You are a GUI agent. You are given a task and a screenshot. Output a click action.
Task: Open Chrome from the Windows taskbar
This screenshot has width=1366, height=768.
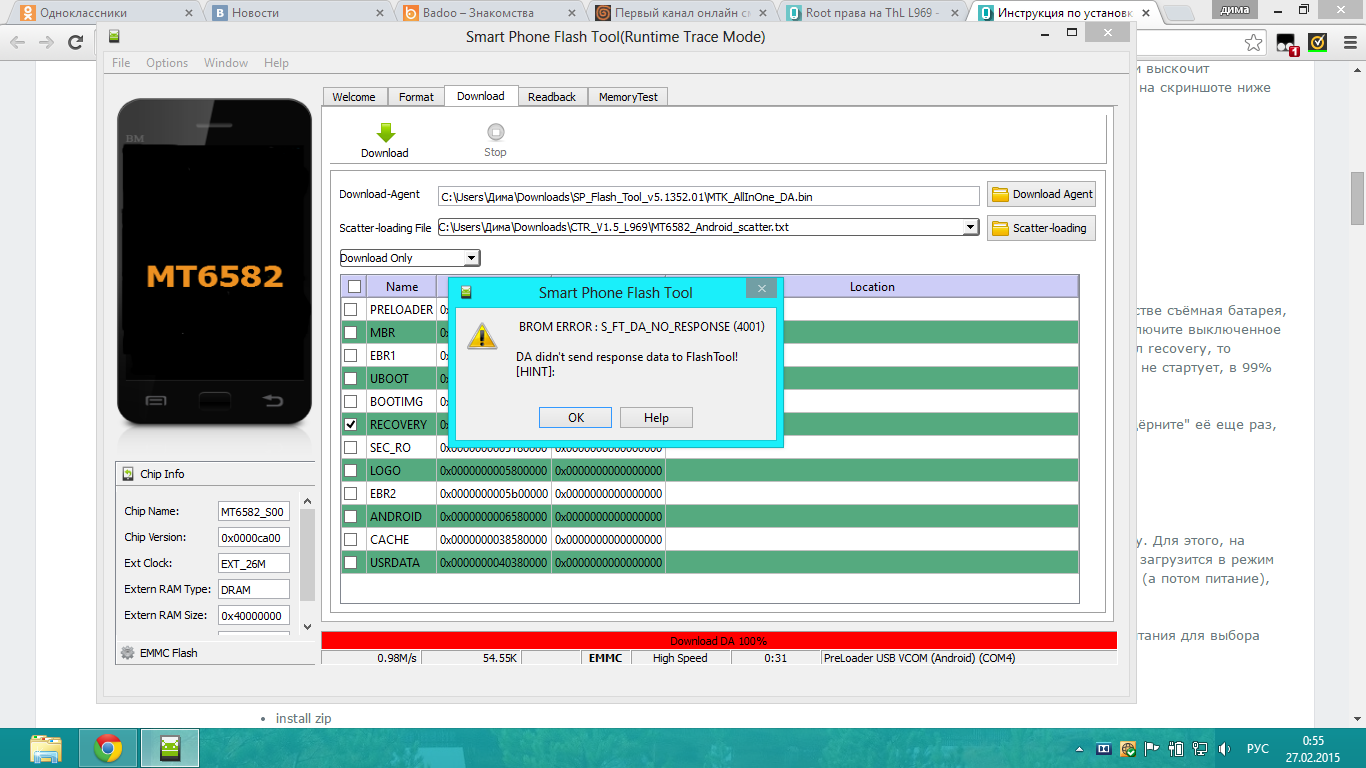coord(108,748)
